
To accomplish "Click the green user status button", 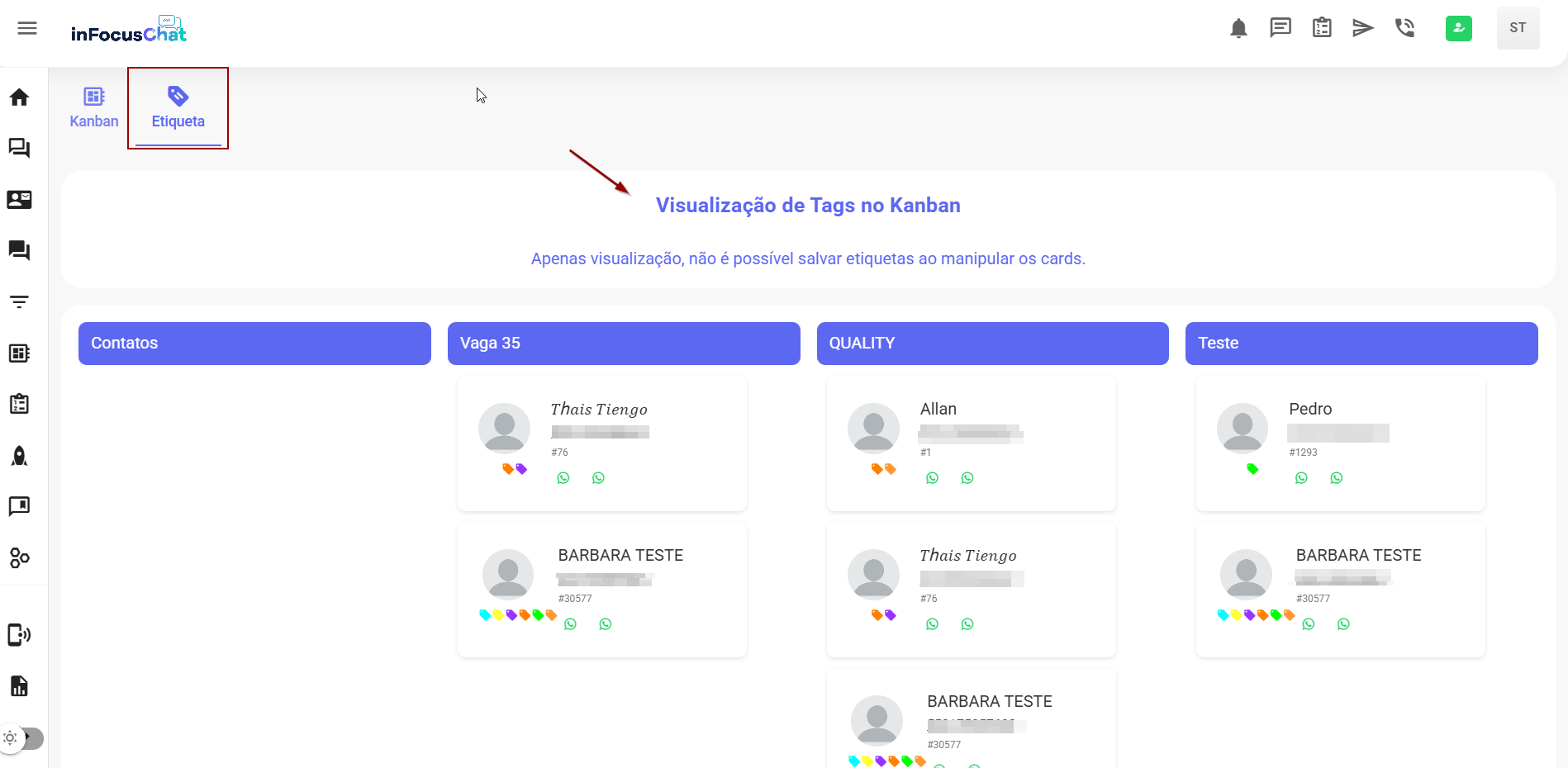I will pyautogui.click(x=1458, y=28).
